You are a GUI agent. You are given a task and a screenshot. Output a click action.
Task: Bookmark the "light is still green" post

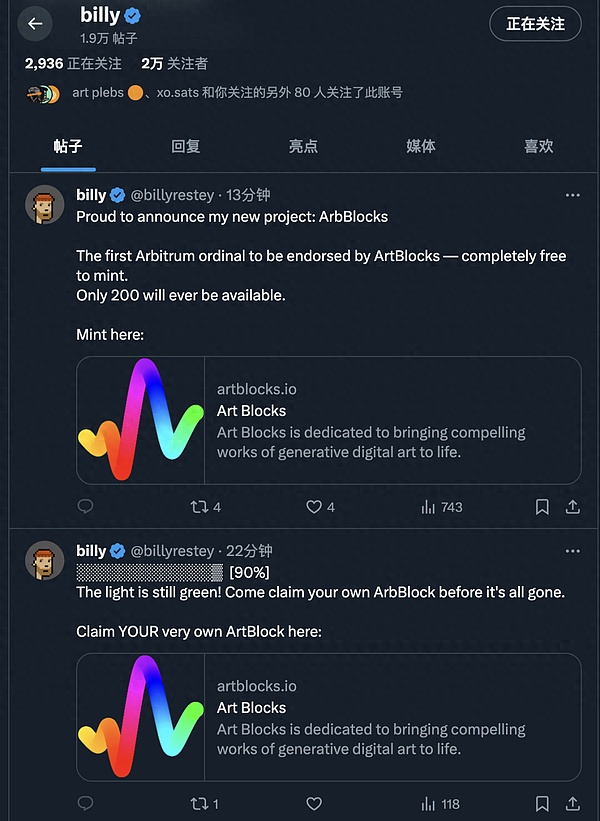tap(542, 803)
